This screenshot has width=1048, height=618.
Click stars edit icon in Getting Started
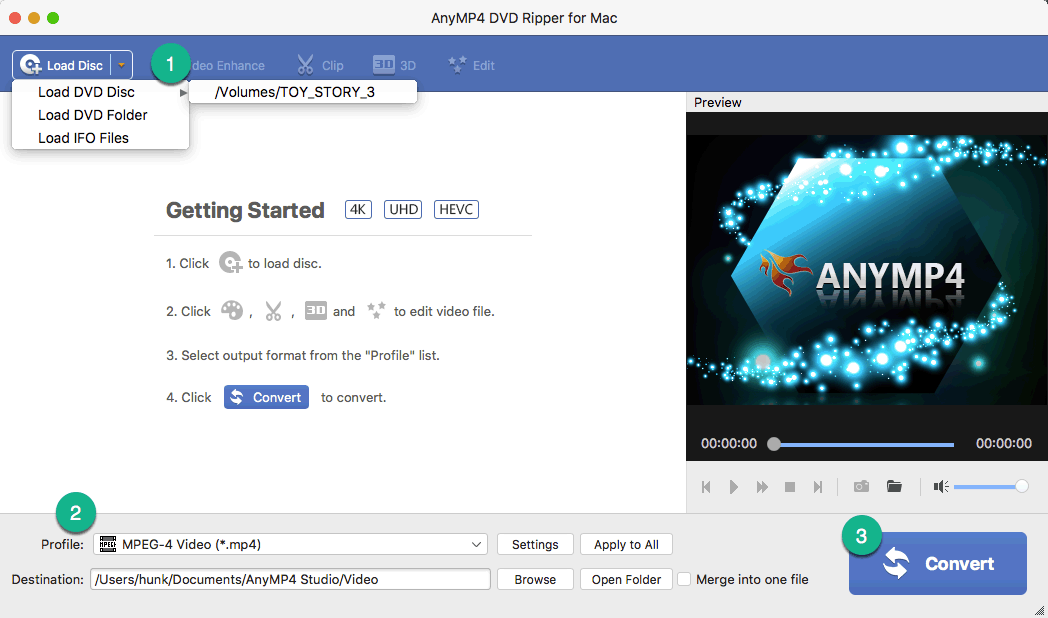click(x=376, y=311)
